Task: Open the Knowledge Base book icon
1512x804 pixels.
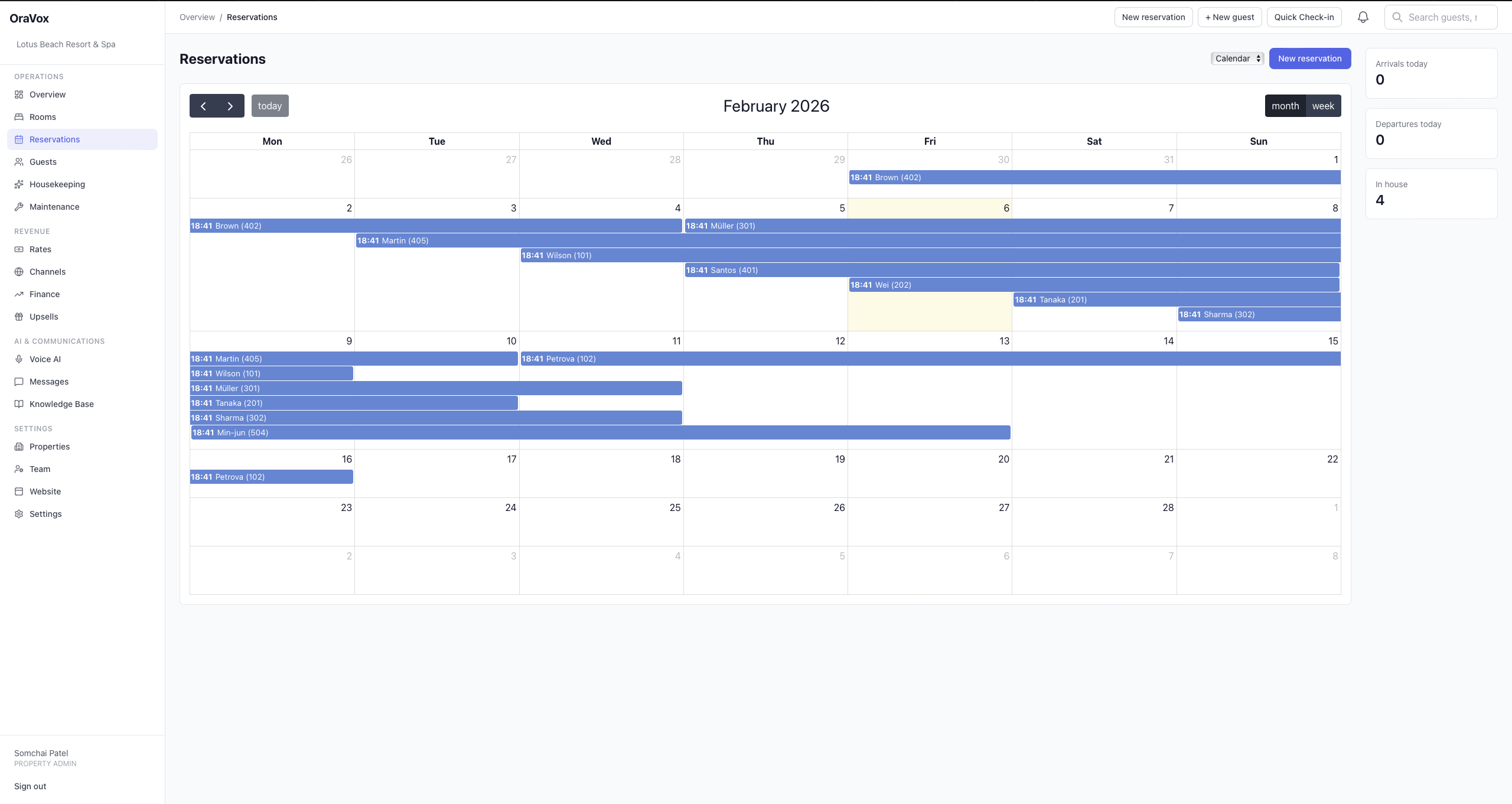Action: coord(19,403)
